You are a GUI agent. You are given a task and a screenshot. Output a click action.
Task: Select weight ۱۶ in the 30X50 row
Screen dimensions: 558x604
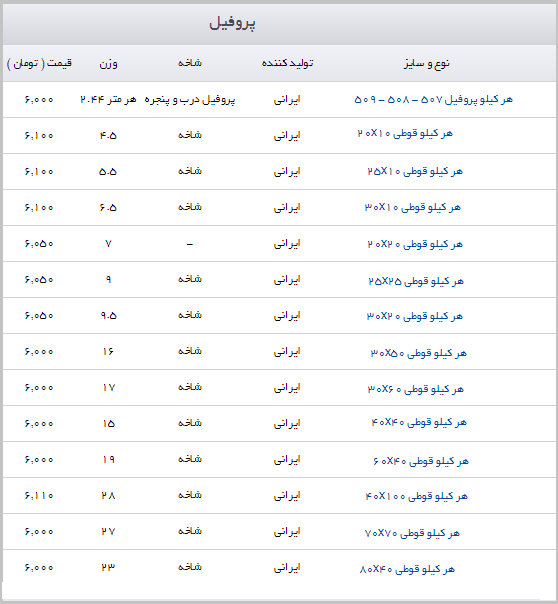[x=108, y=352]
